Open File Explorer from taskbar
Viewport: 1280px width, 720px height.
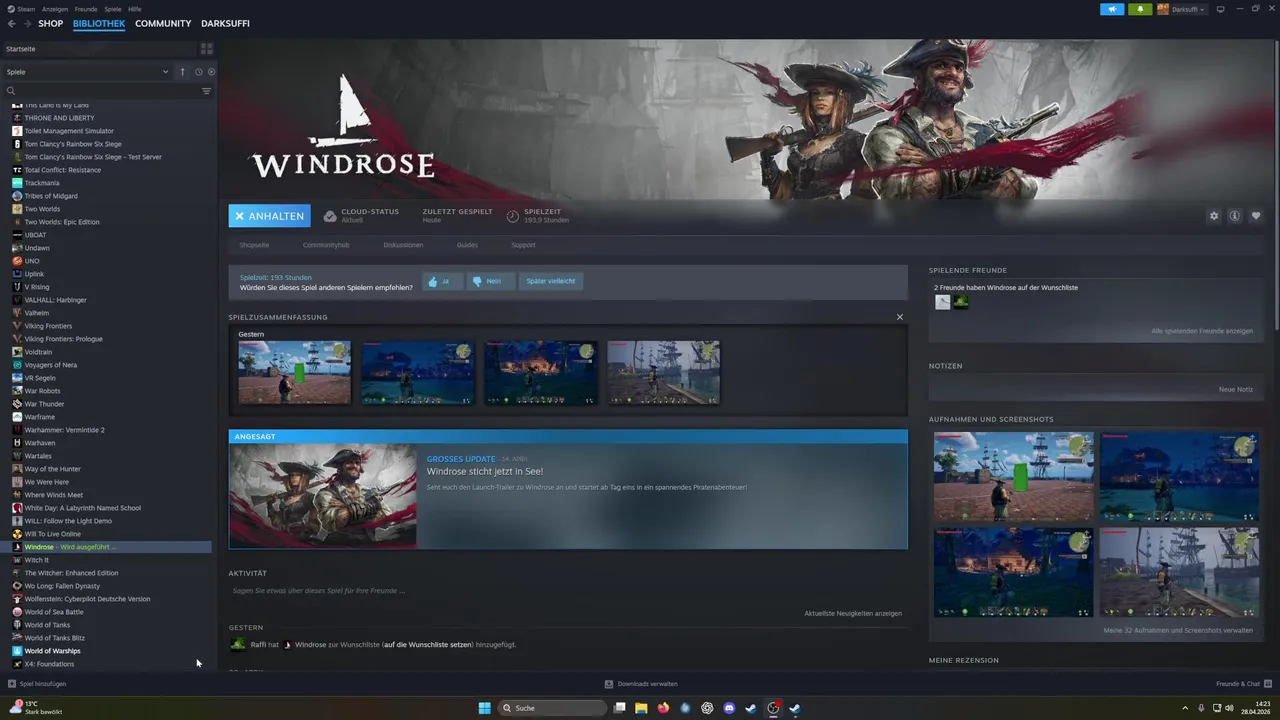click(x=641, y=708)
